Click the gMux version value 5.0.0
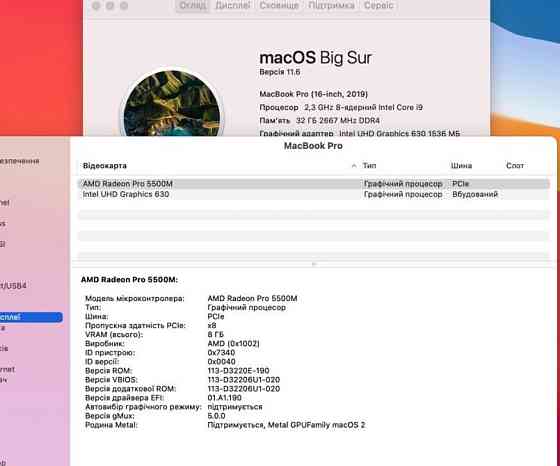The height and width of the screenshot is (466, 560). tap(216, 416)
